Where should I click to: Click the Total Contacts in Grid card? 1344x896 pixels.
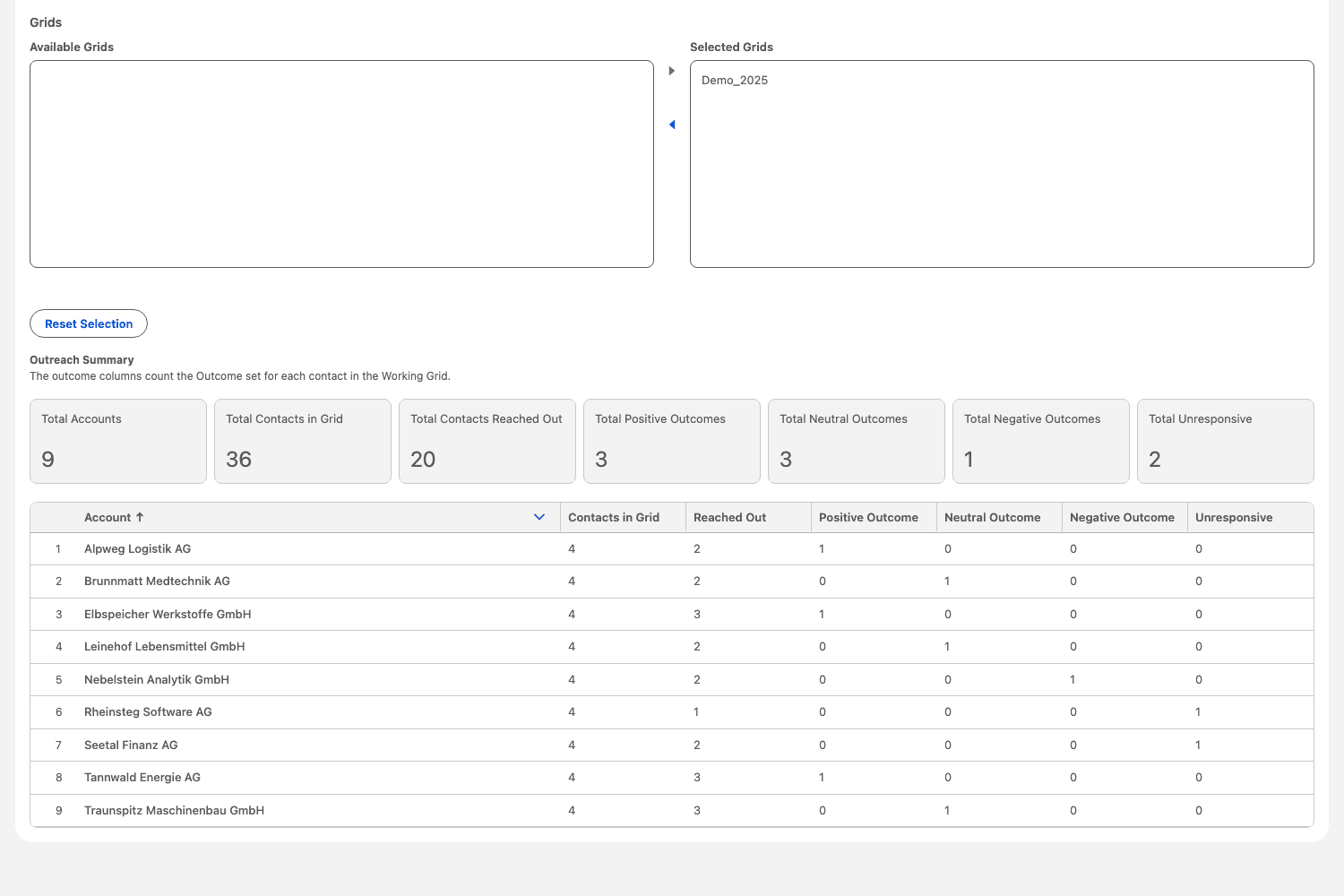(x=303, y=441)
